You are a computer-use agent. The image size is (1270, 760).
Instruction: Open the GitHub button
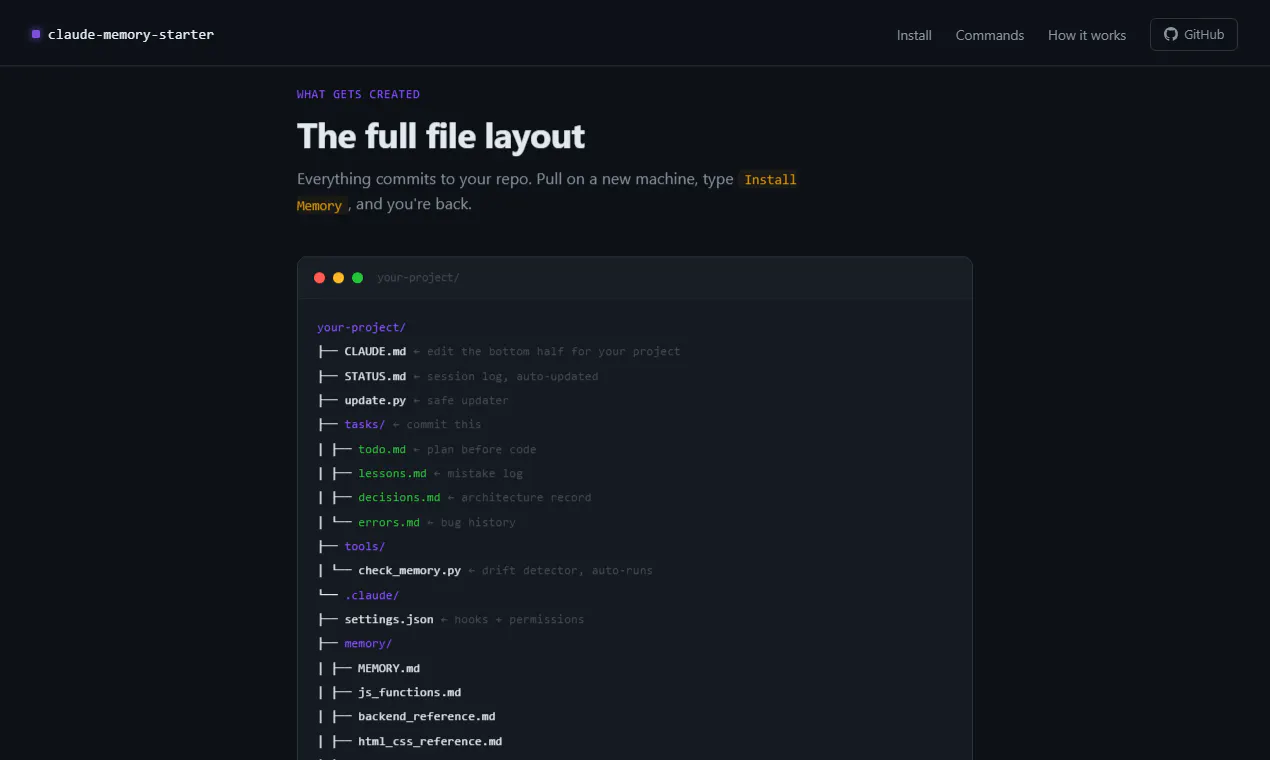point(1194,34)
